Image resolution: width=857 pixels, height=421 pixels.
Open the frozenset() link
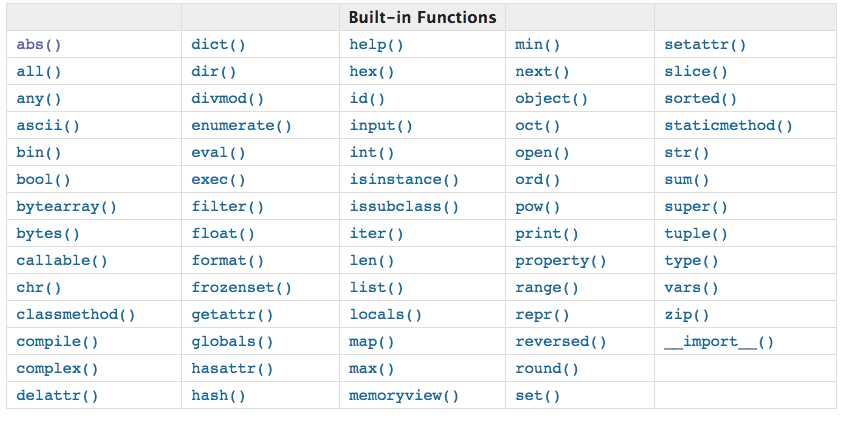[241, 288]
